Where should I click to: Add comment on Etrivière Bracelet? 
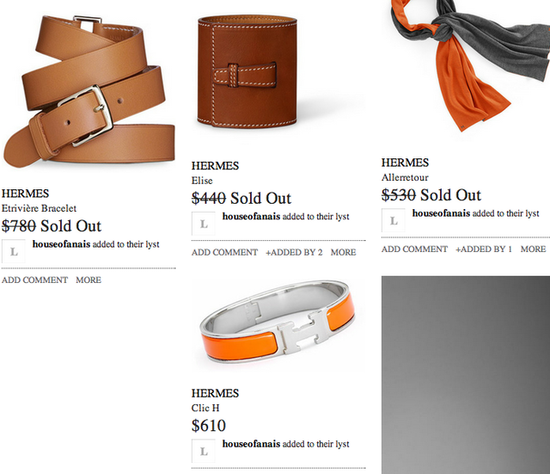(x=35, y=280)
